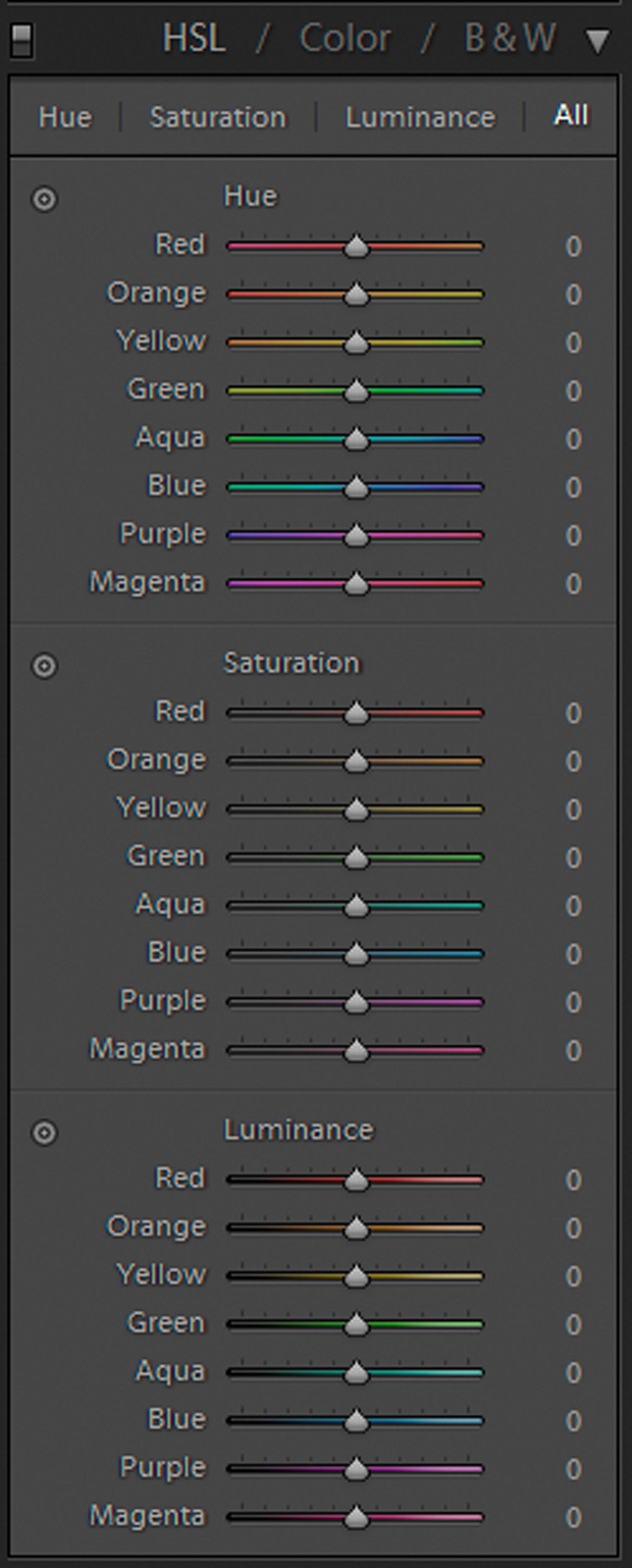Click the Saturation section heading label
The width and height of the screenshot is (632, 1568).
(292, 663)
